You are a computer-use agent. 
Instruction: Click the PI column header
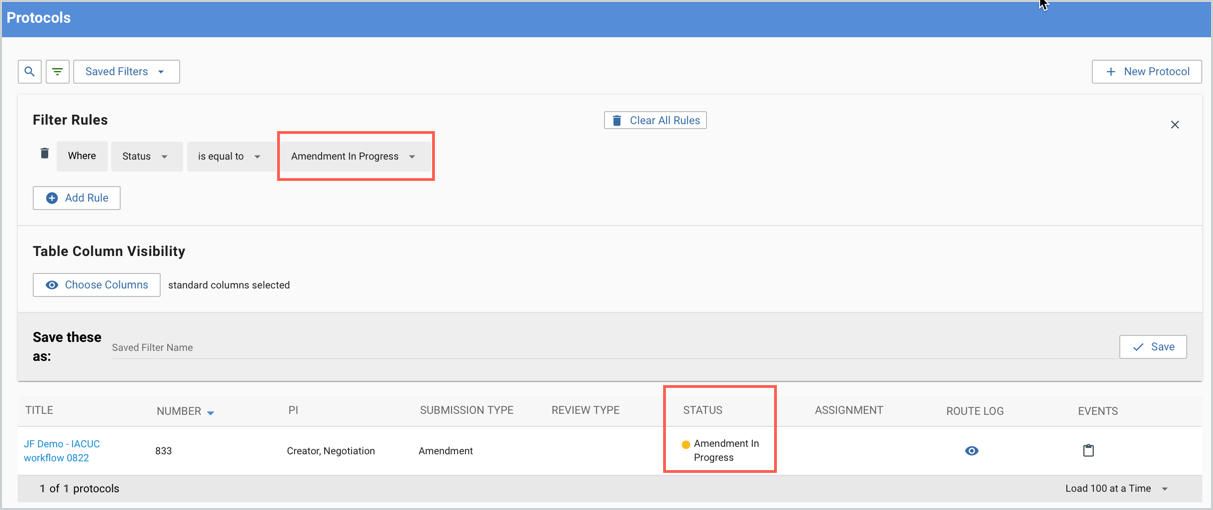click(293, 410)
